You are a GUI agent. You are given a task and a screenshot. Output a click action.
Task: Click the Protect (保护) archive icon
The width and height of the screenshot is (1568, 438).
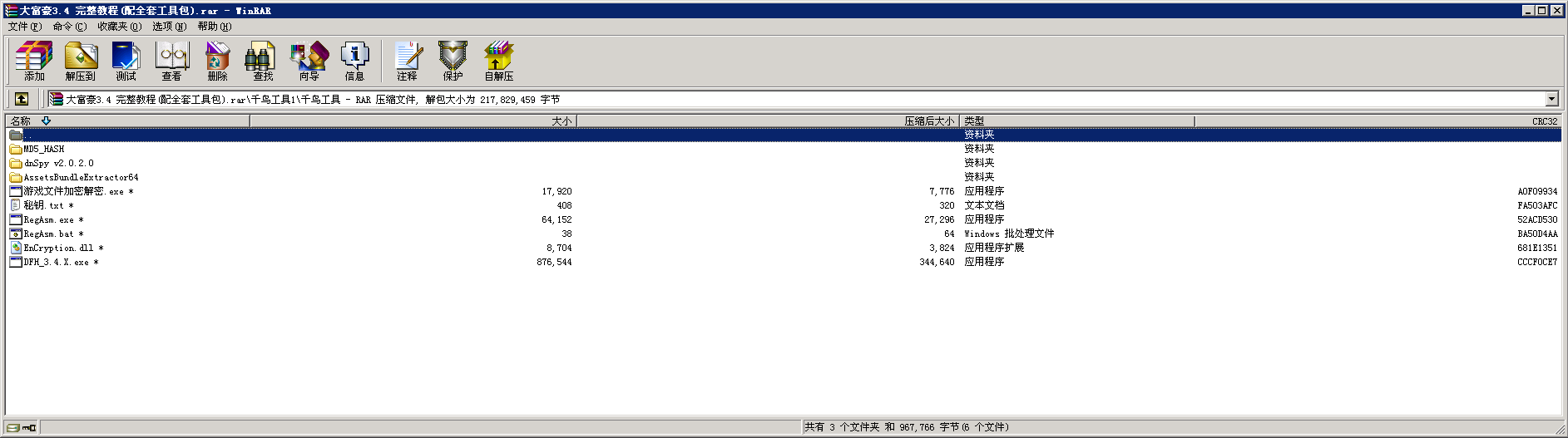pyautogui.click(x=453, y=61)
